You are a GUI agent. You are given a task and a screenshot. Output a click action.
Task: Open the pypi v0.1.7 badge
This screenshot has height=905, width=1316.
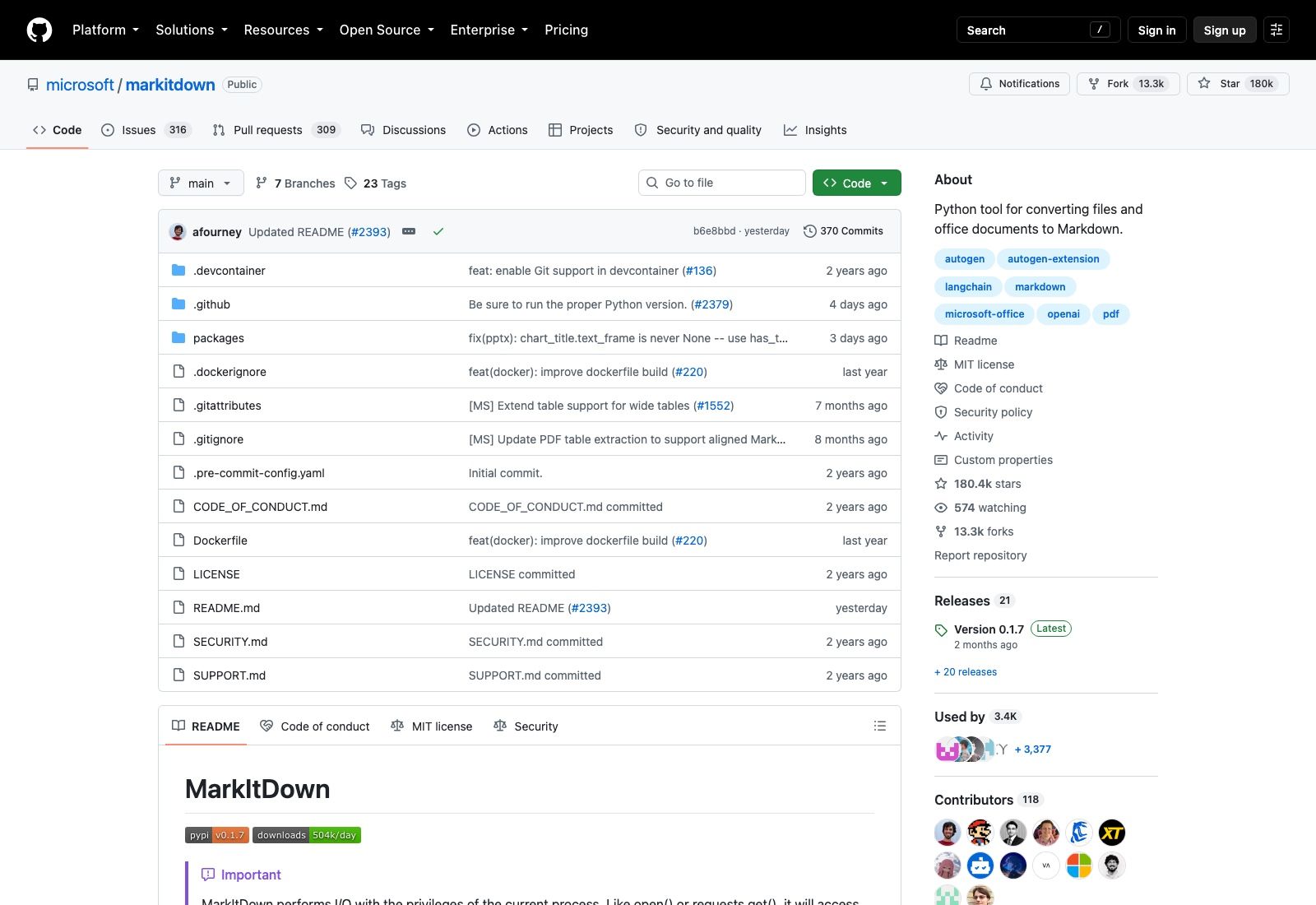point(217,835)
